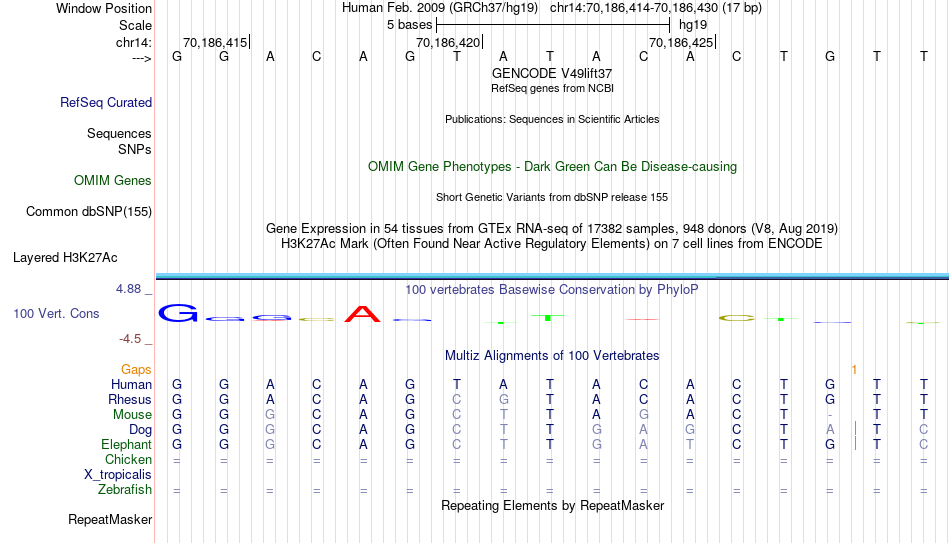Click the SNPs track label
Image resolution: width=950 pixels, height=543 pixels.
tap(135, 150)
